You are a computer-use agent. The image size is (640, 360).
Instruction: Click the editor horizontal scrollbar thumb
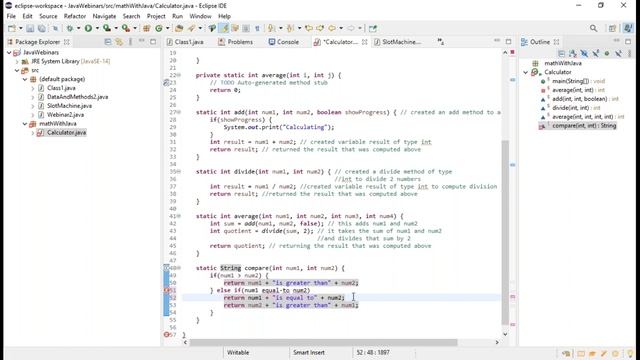pos(323,342)
